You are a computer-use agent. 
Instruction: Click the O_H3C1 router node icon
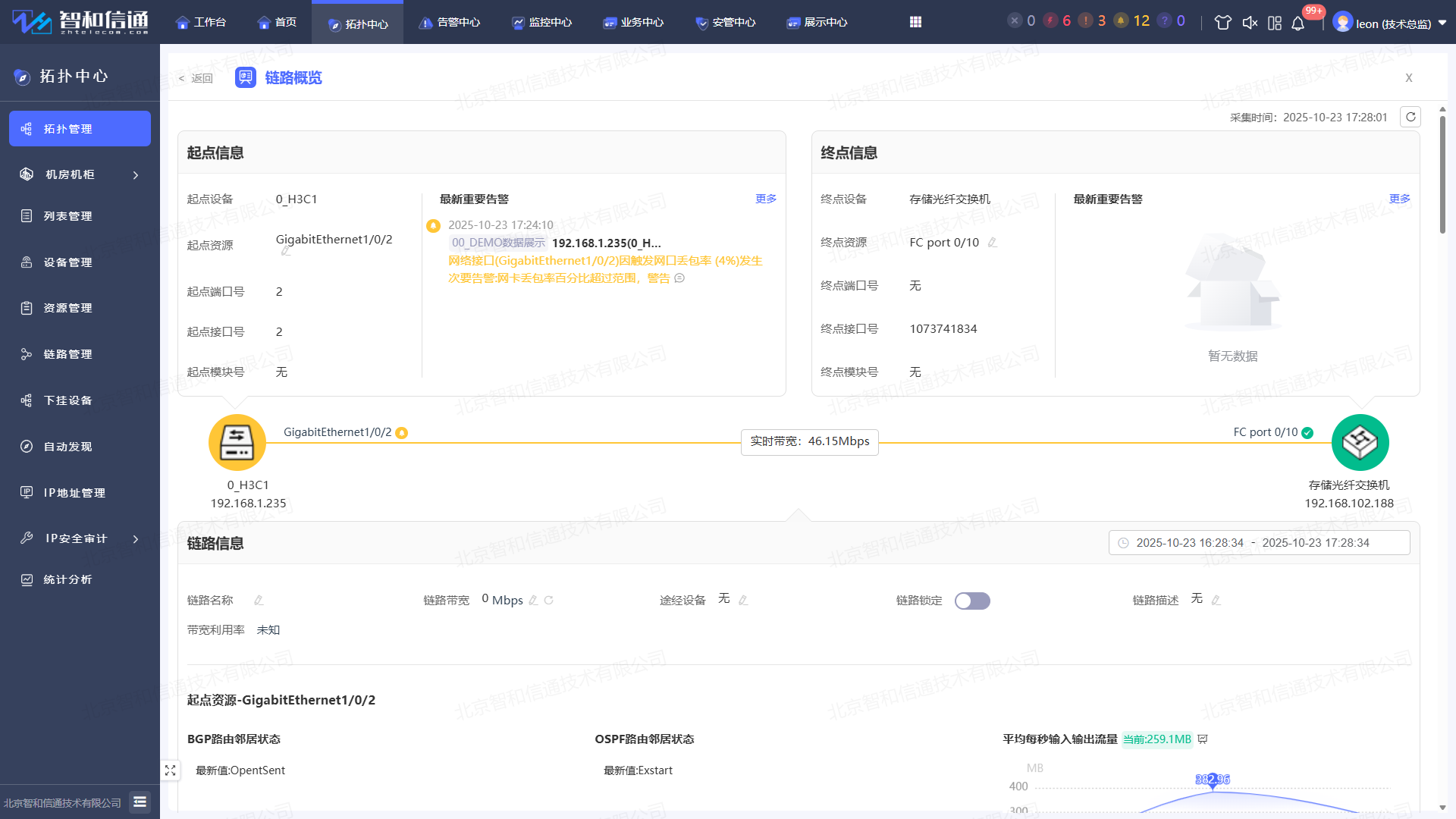[x=237, y=442]
